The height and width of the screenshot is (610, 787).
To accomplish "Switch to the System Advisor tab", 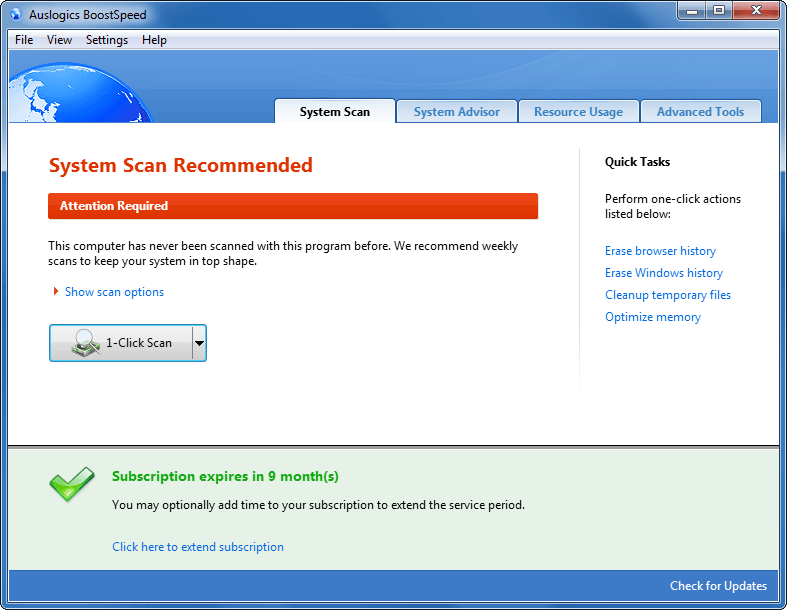I will click(457, 111).
